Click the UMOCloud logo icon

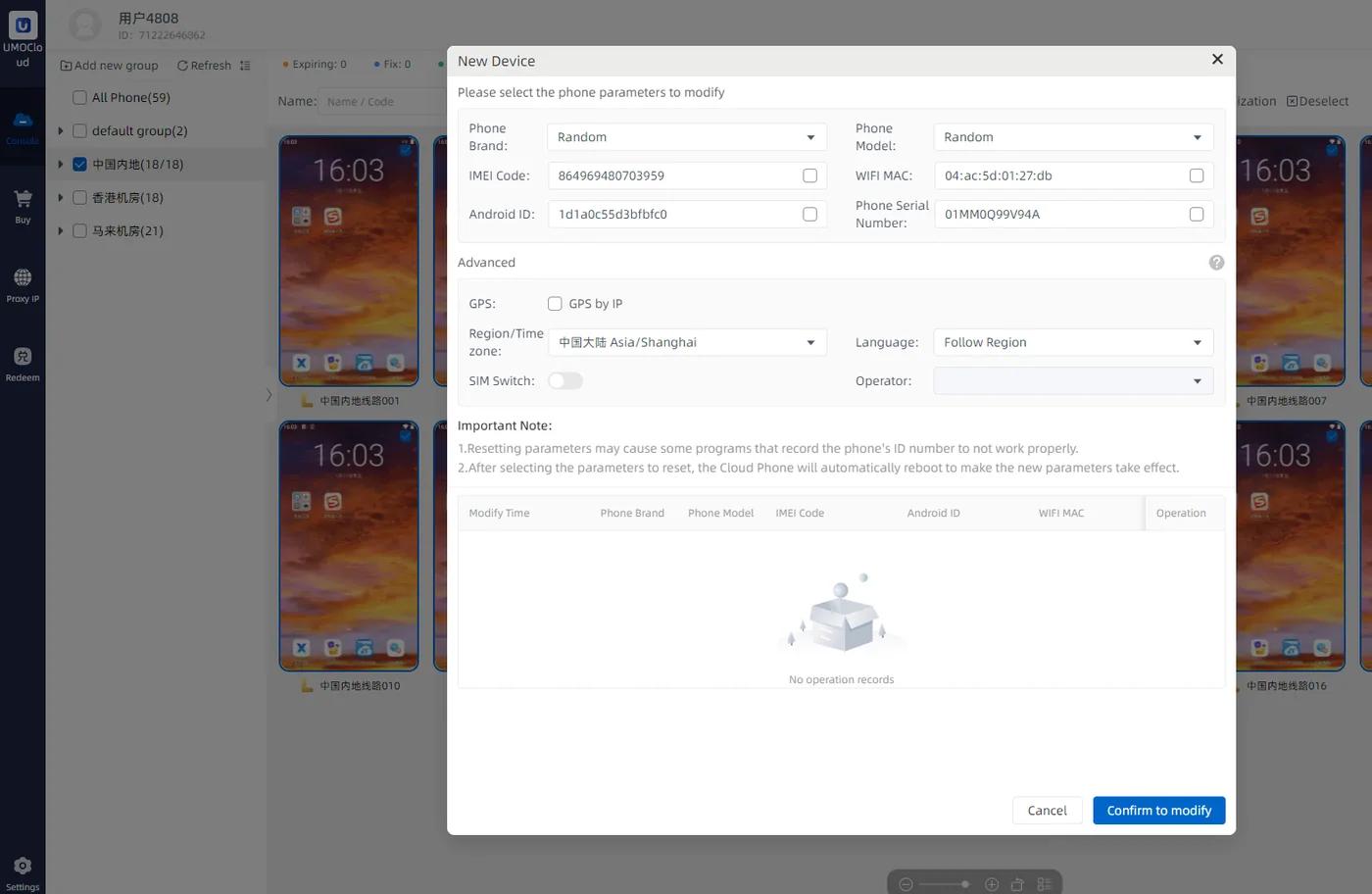23,25
